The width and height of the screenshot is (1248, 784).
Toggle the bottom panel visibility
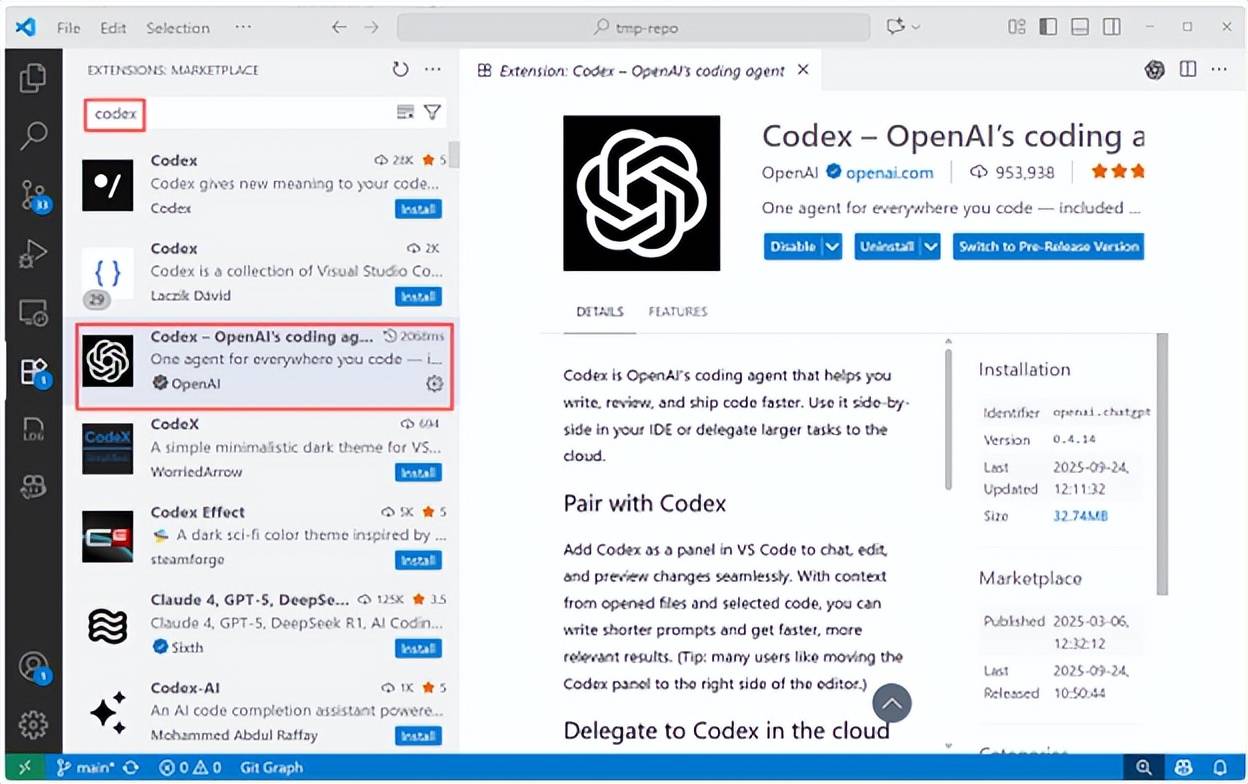[1079, 27]
